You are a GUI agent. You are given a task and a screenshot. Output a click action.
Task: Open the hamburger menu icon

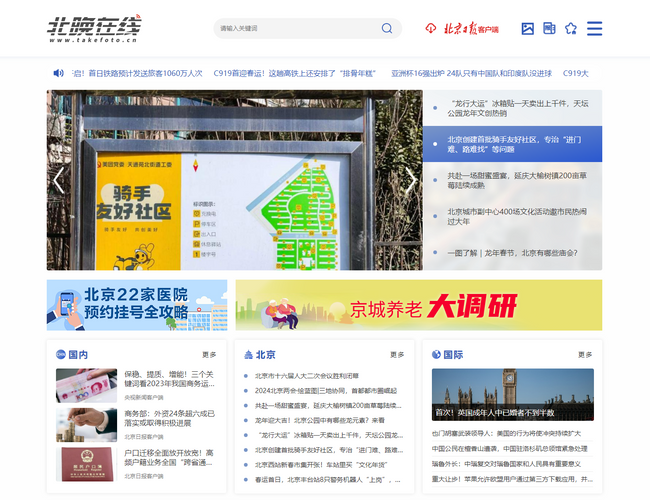click(594, 29)
